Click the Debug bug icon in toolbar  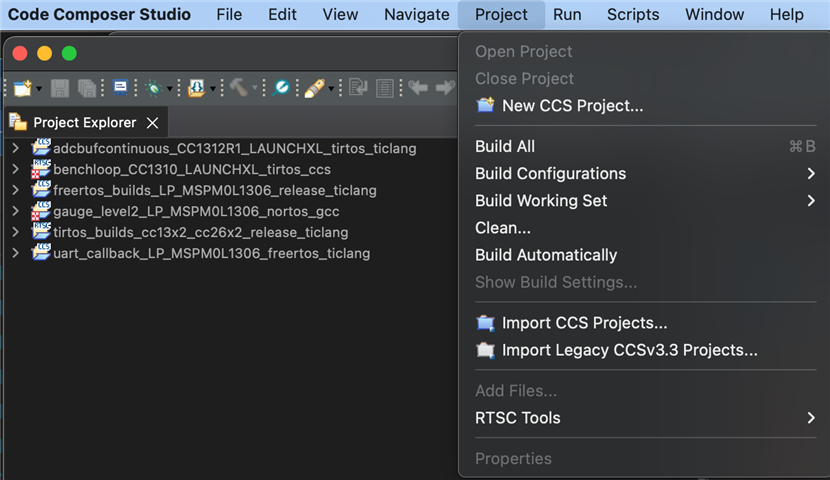click(154, 88)
